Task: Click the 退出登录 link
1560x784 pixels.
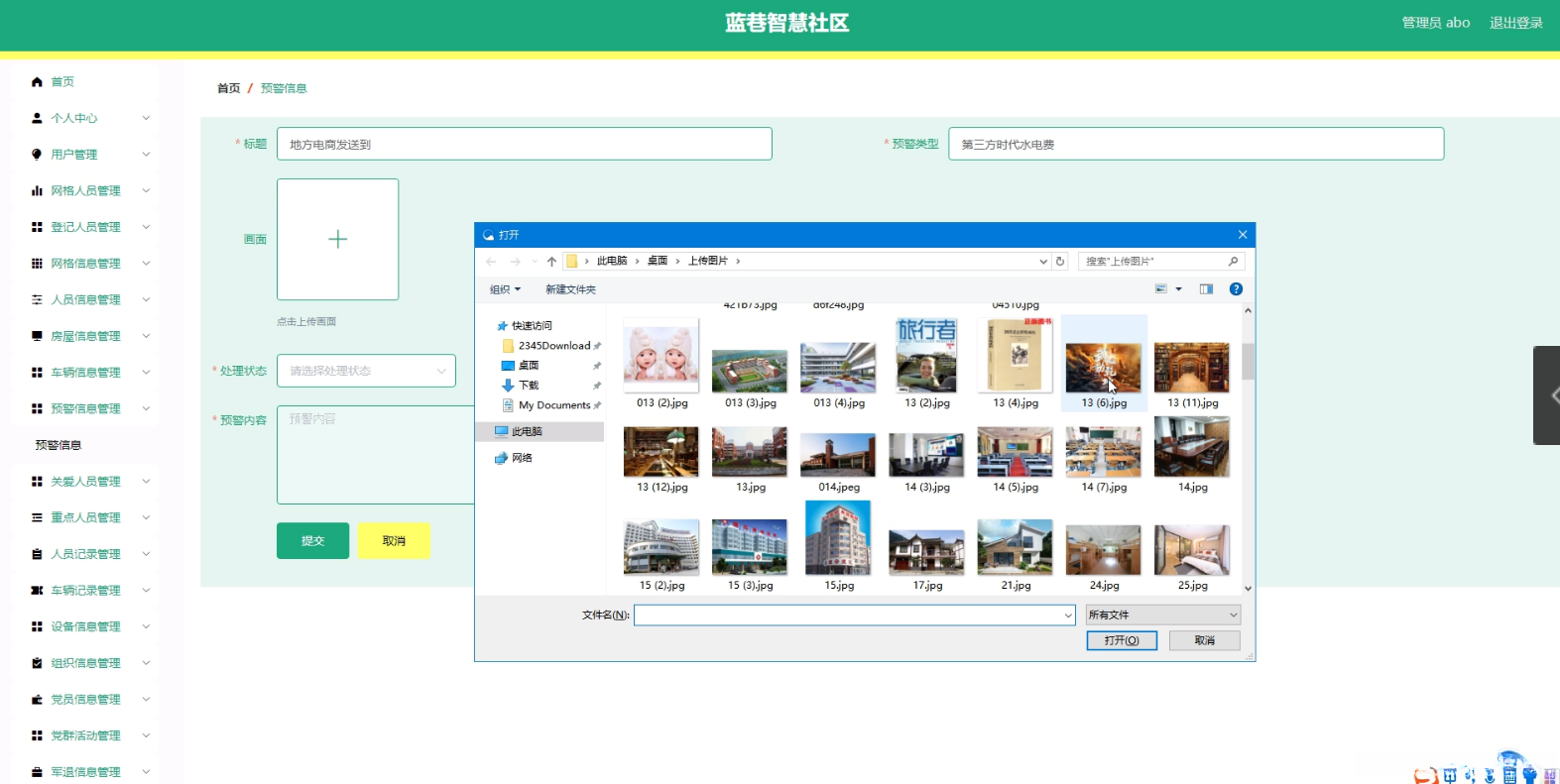Action: [1515, 23]
